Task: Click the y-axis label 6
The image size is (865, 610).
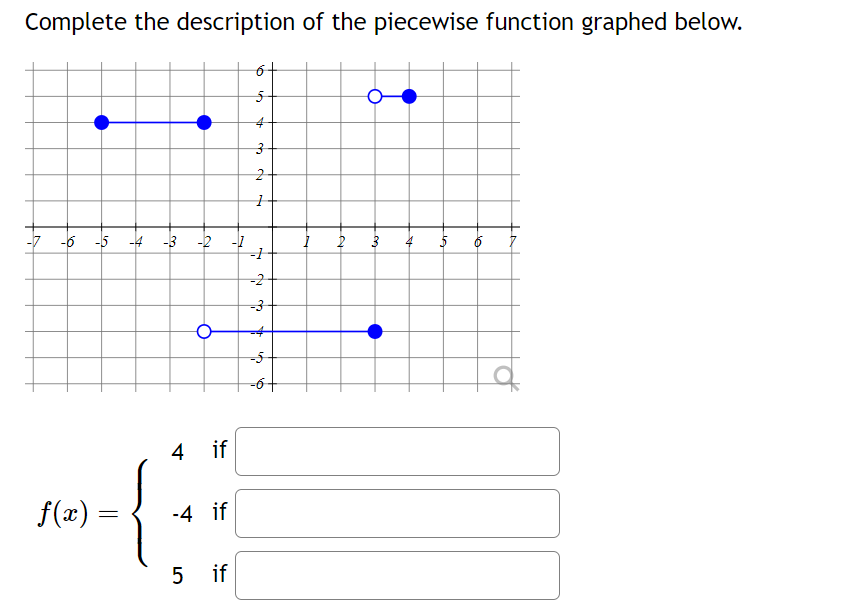Action: 259,70
